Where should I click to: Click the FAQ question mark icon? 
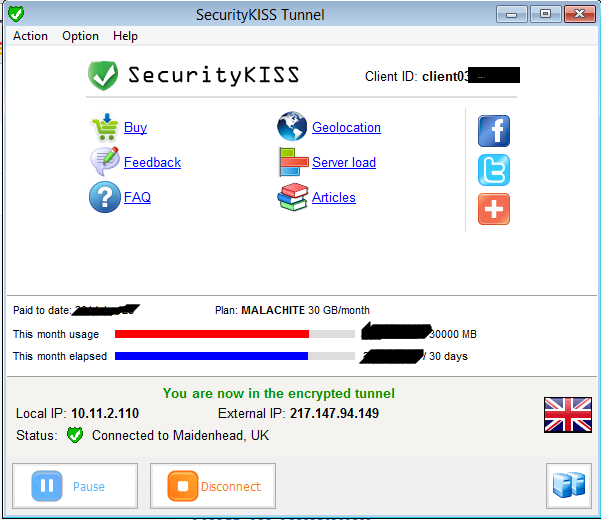click(105, 197)
